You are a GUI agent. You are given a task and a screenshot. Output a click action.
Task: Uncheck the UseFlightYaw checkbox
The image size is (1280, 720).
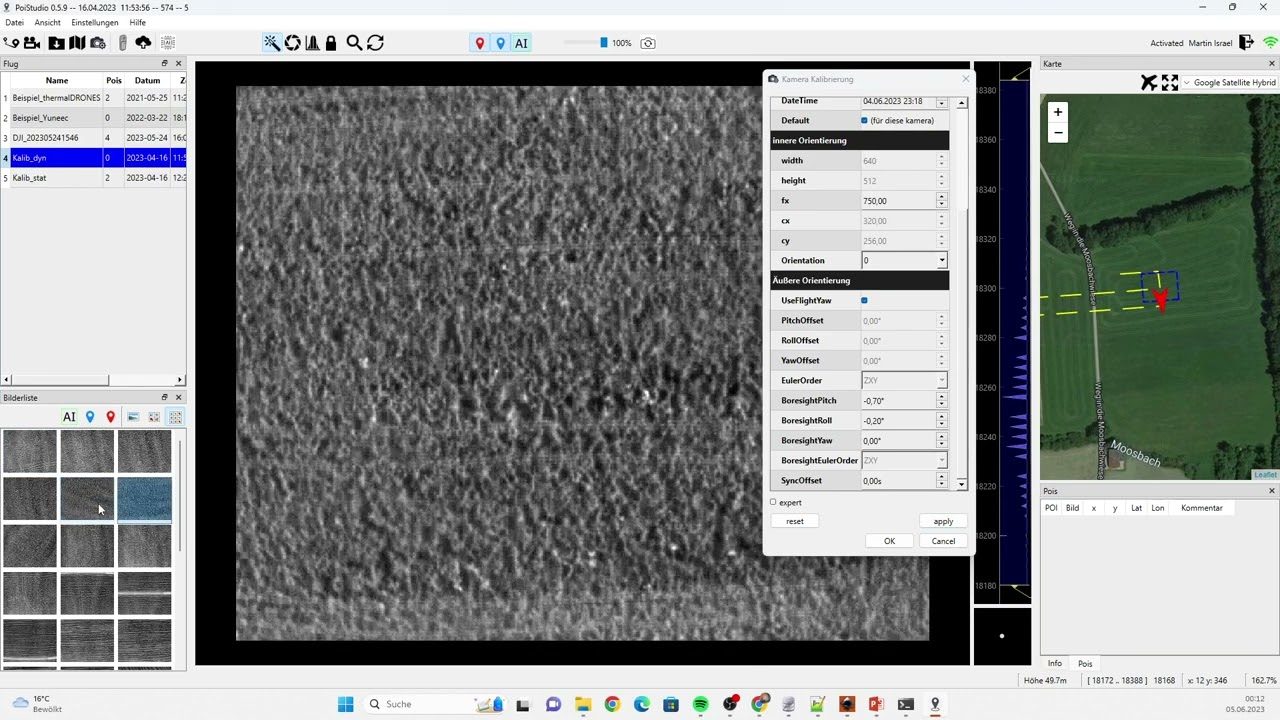[864, 300]
